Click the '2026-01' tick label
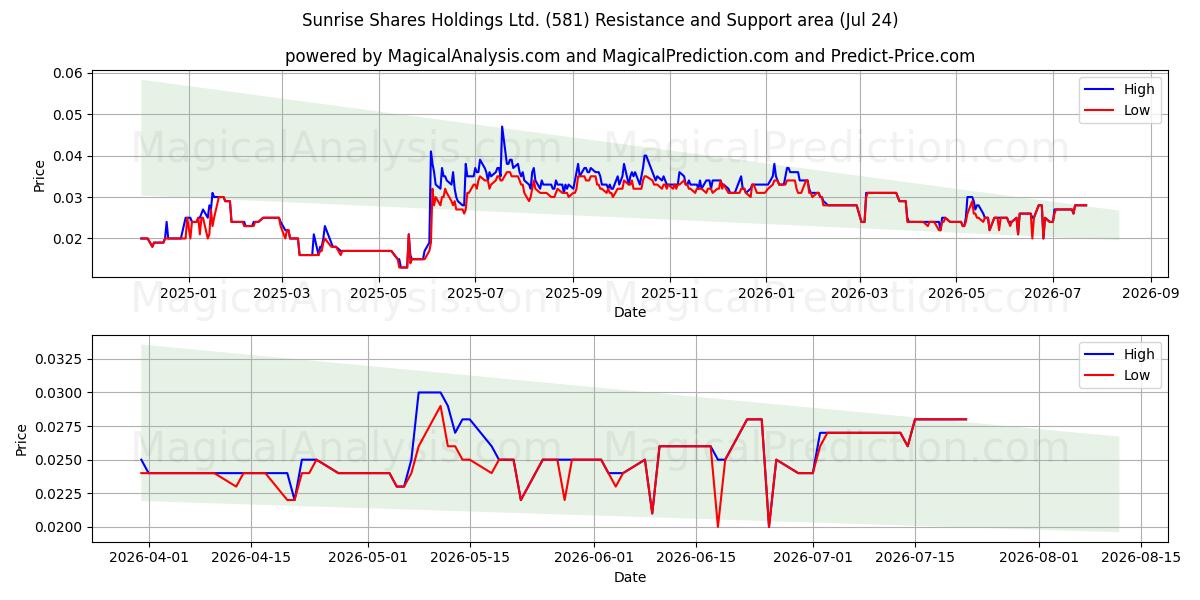 [x=767, y=293]
